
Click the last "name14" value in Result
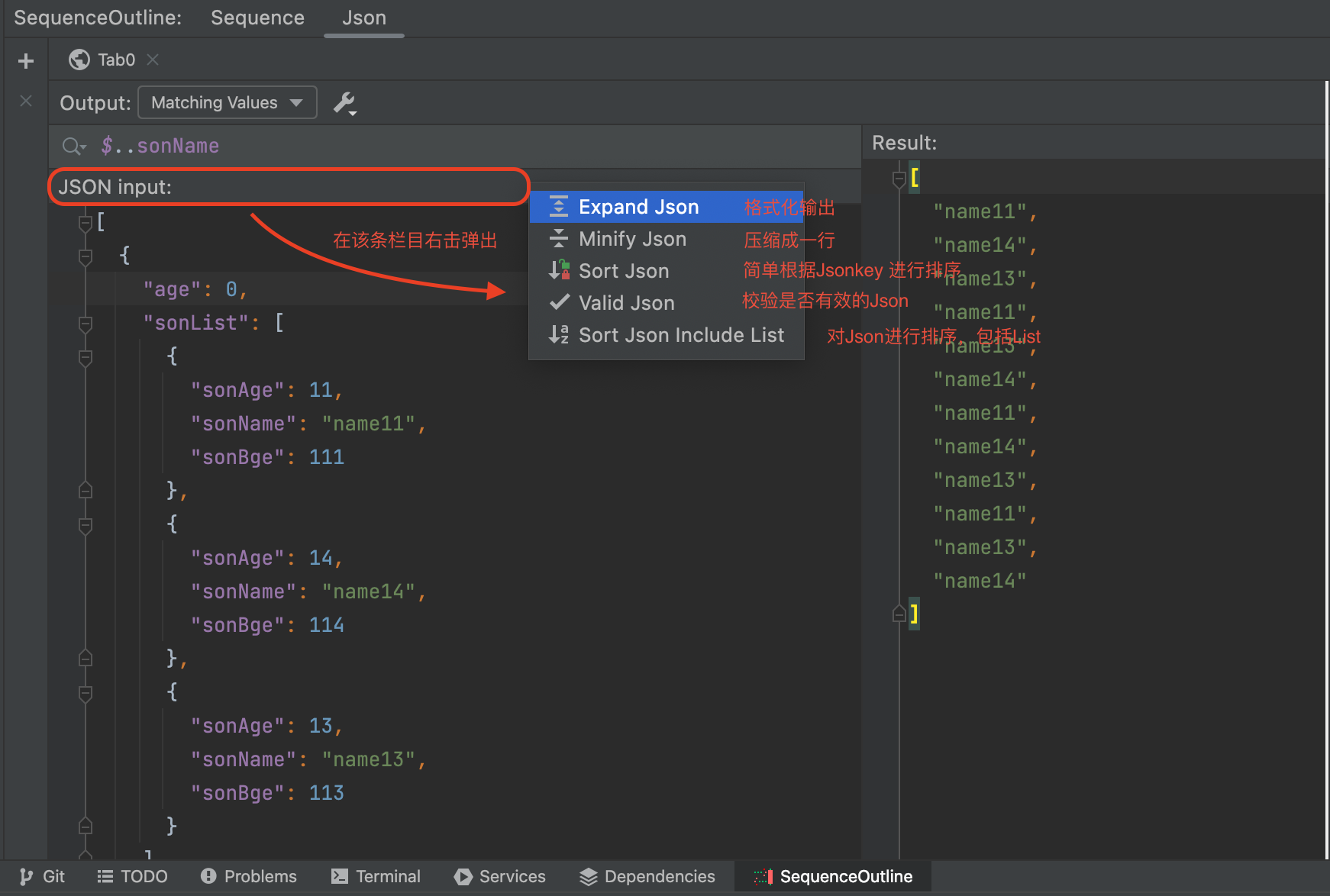[980, 581]
